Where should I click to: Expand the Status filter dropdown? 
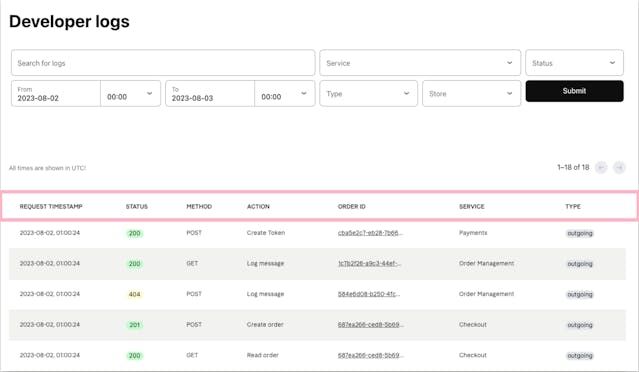(x=574, y=63)
